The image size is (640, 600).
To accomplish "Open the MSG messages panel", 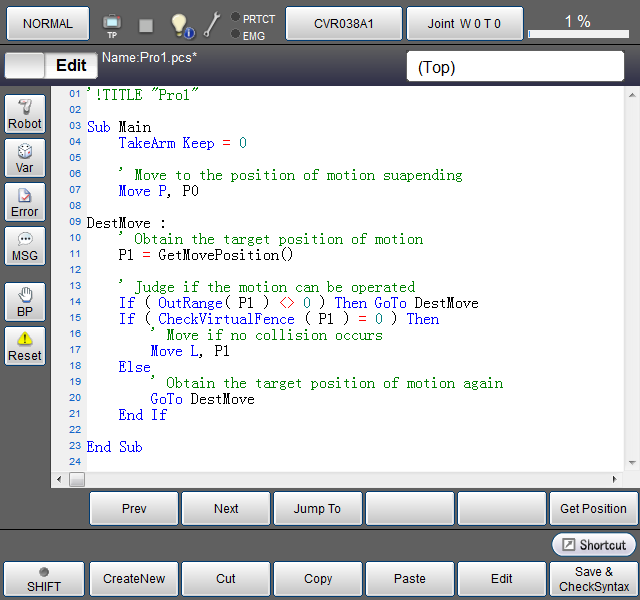I will tap(25, 246).
